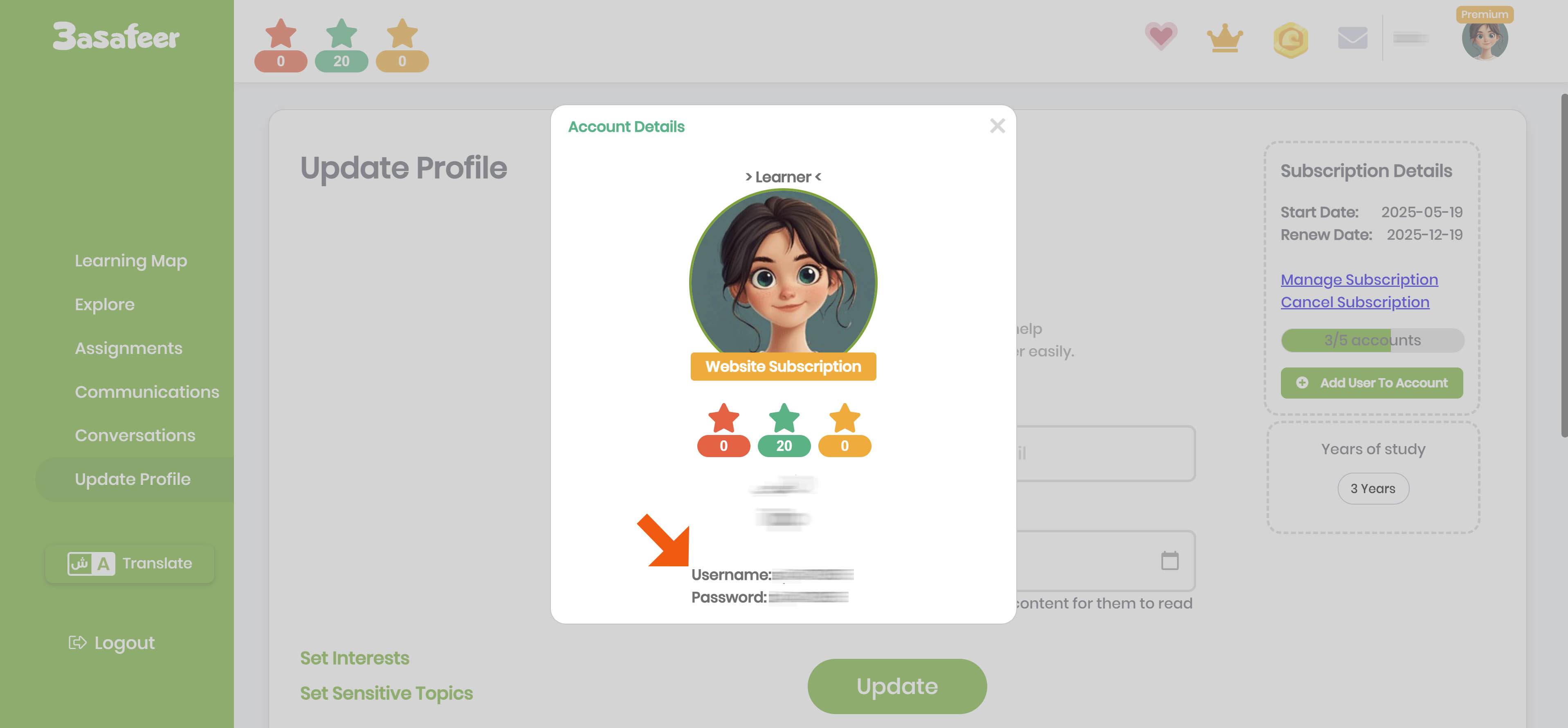The width and height of the screenshot is (1568, 728).
Task: Click the 3/5 accounts progress bar
Action: (x=1372, y=340)
